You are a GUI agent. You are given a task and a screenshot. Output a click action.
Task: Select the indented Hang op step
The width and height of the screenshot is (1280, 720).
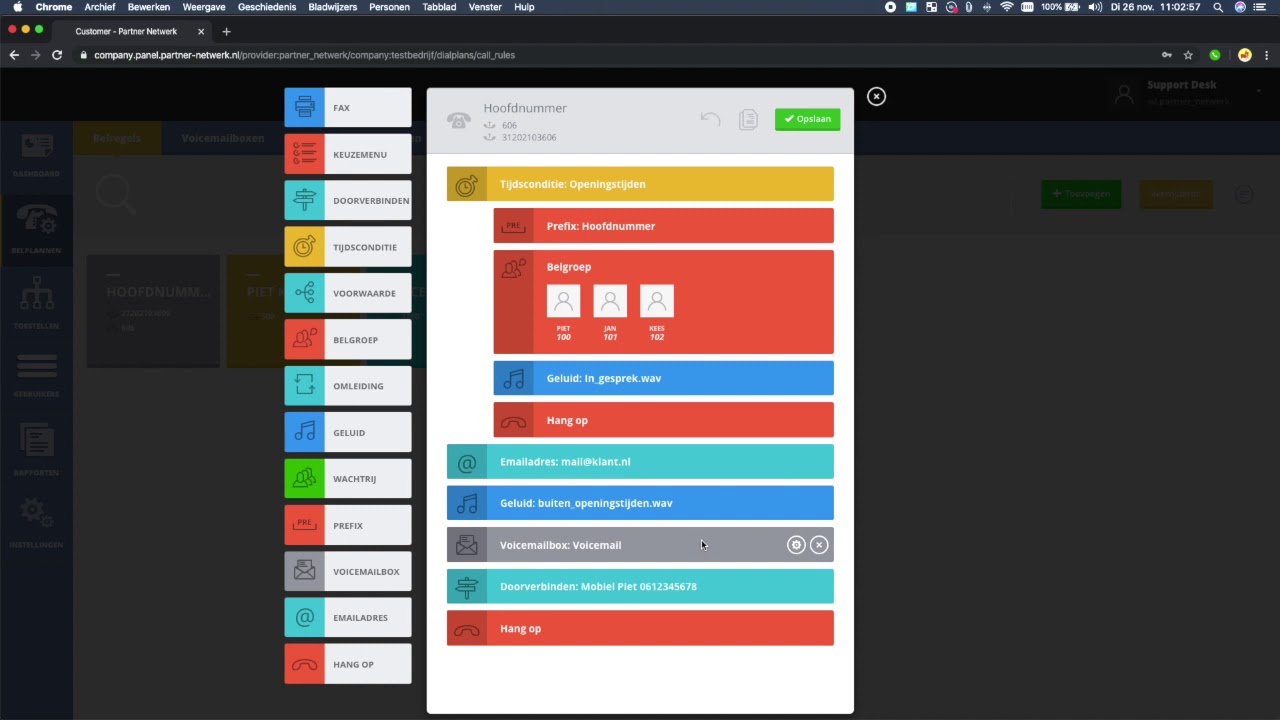tap(663, 420)
